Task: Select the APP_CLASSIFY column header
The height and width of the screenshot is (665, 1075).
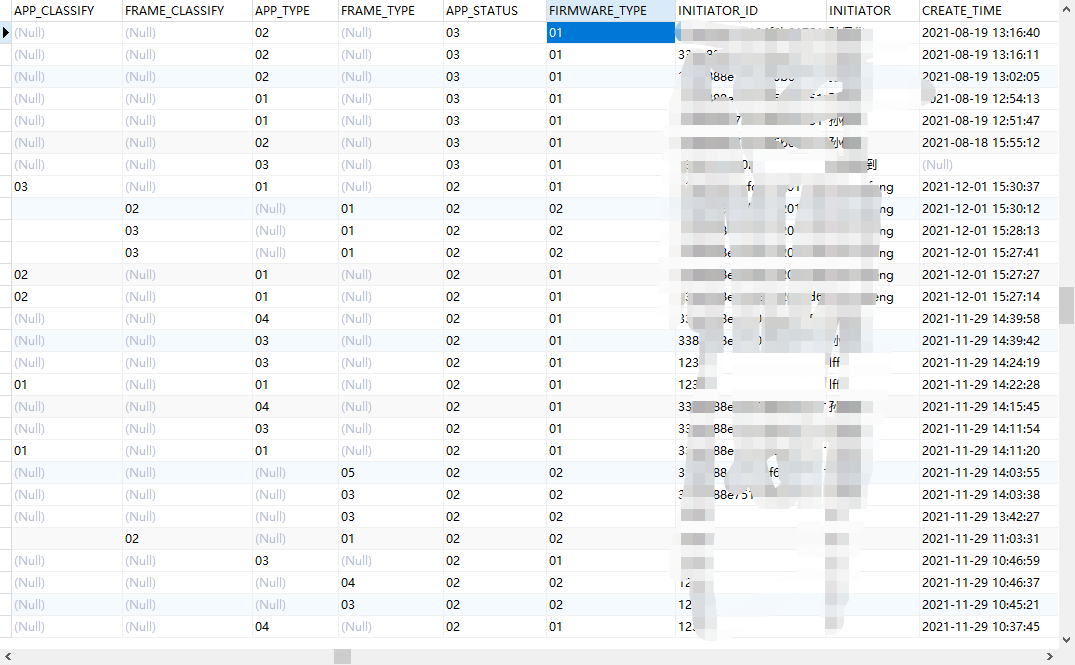Action: 67,11
